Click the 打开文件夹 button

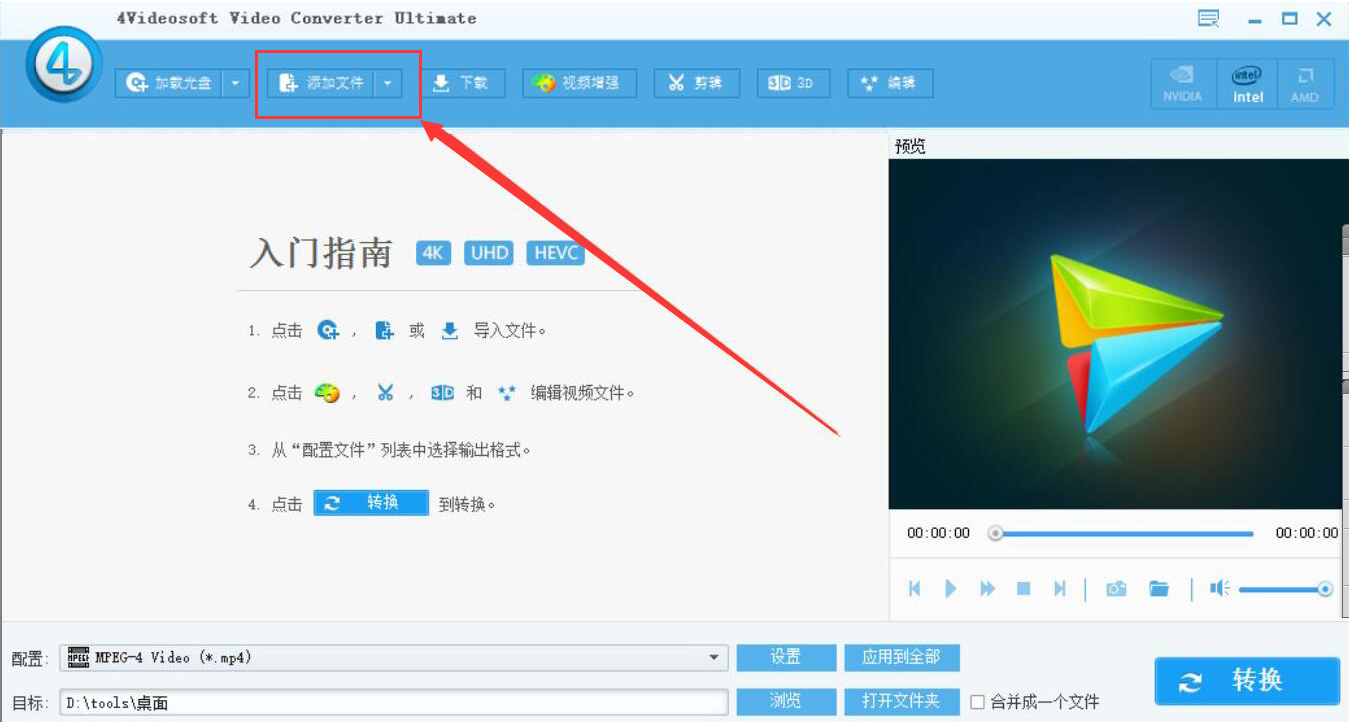pyautogui.click(x=901, y=702)
